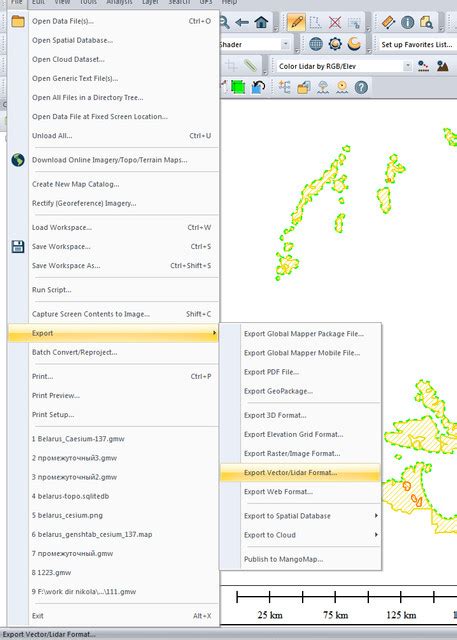Image resolution: width=457 pixels, height=640 pixels.
Task: Expand the Export to Cloud submenu
Action: click(x=301, y=535)
